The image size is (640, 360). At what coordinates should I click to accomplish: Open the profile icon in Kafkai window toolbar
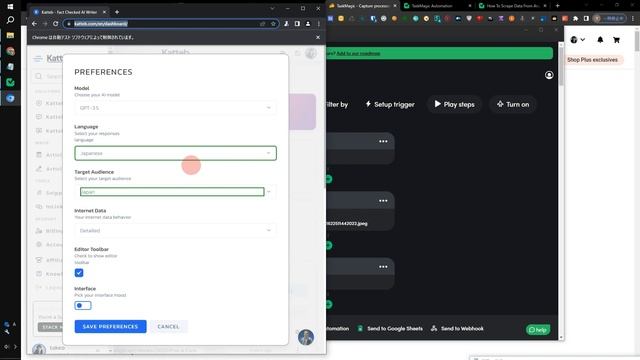click(x=308, y=24)
